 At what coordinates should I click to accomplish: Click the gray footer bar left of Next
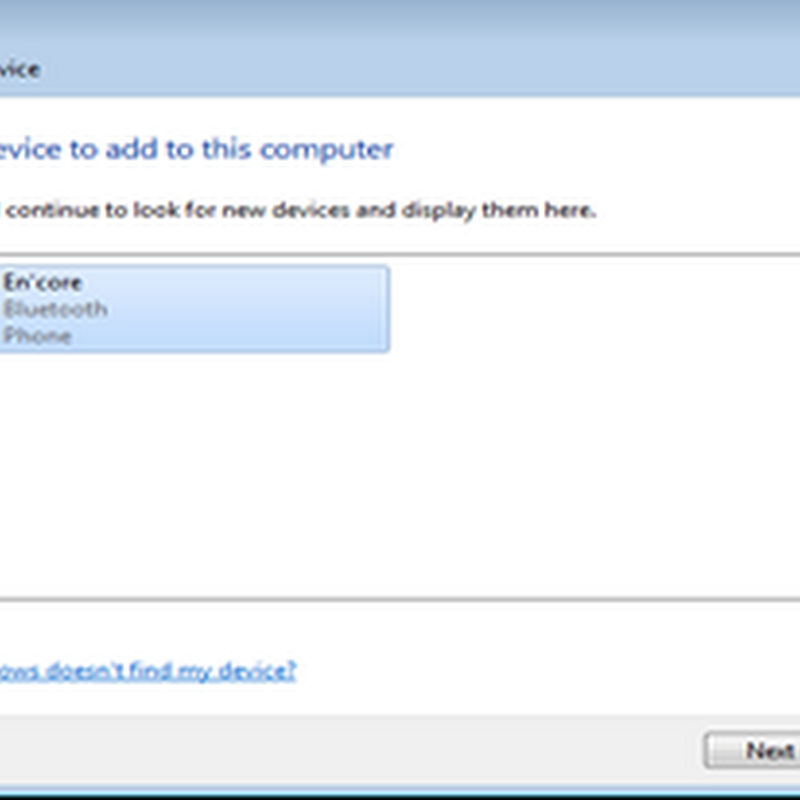pyautogui.click(x=350, y=750)
